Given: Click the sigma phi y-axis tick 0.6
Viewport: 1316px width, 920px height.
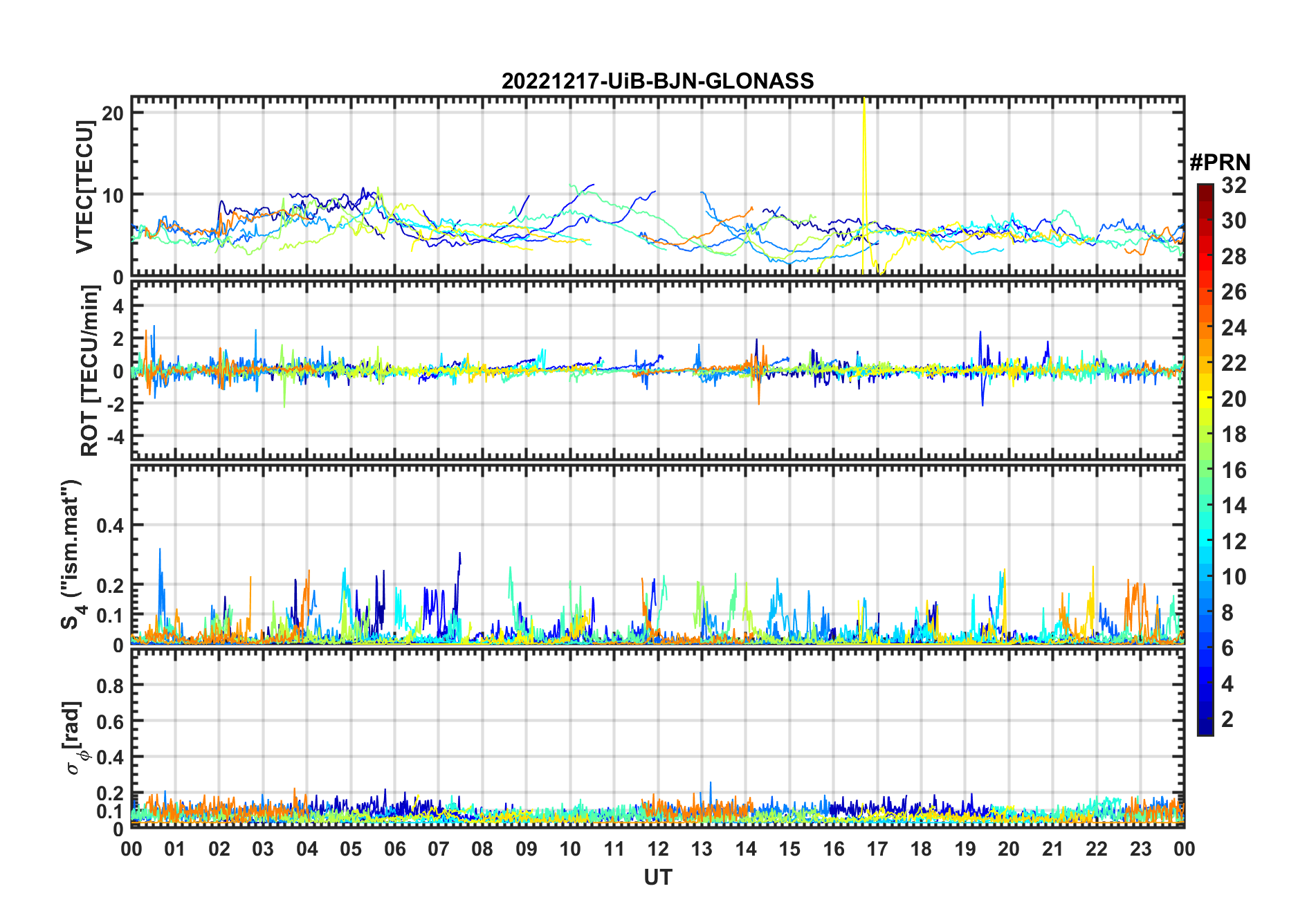Looking at the screenshot, I should [110, 721].
